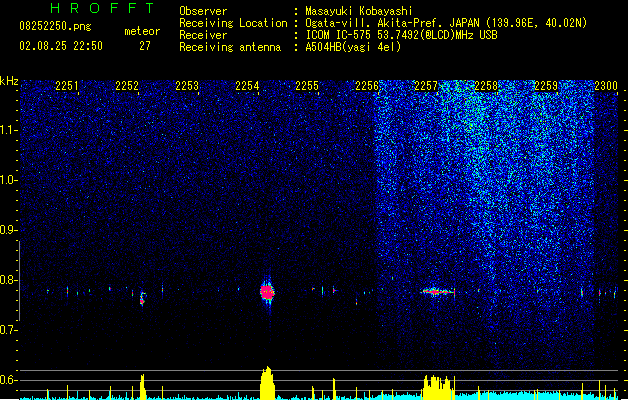629x400 pixels.
Task: Click the yellow power peak cluster near 2257
Action: [x=438, y=387]
